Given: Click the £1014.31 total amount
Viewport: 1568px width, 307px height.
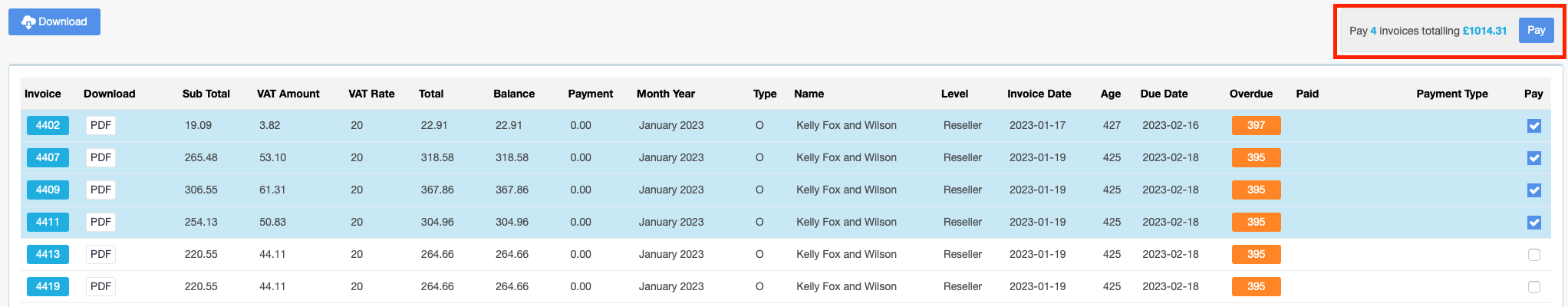Looking at the screenshot, I should (1484, 31).
